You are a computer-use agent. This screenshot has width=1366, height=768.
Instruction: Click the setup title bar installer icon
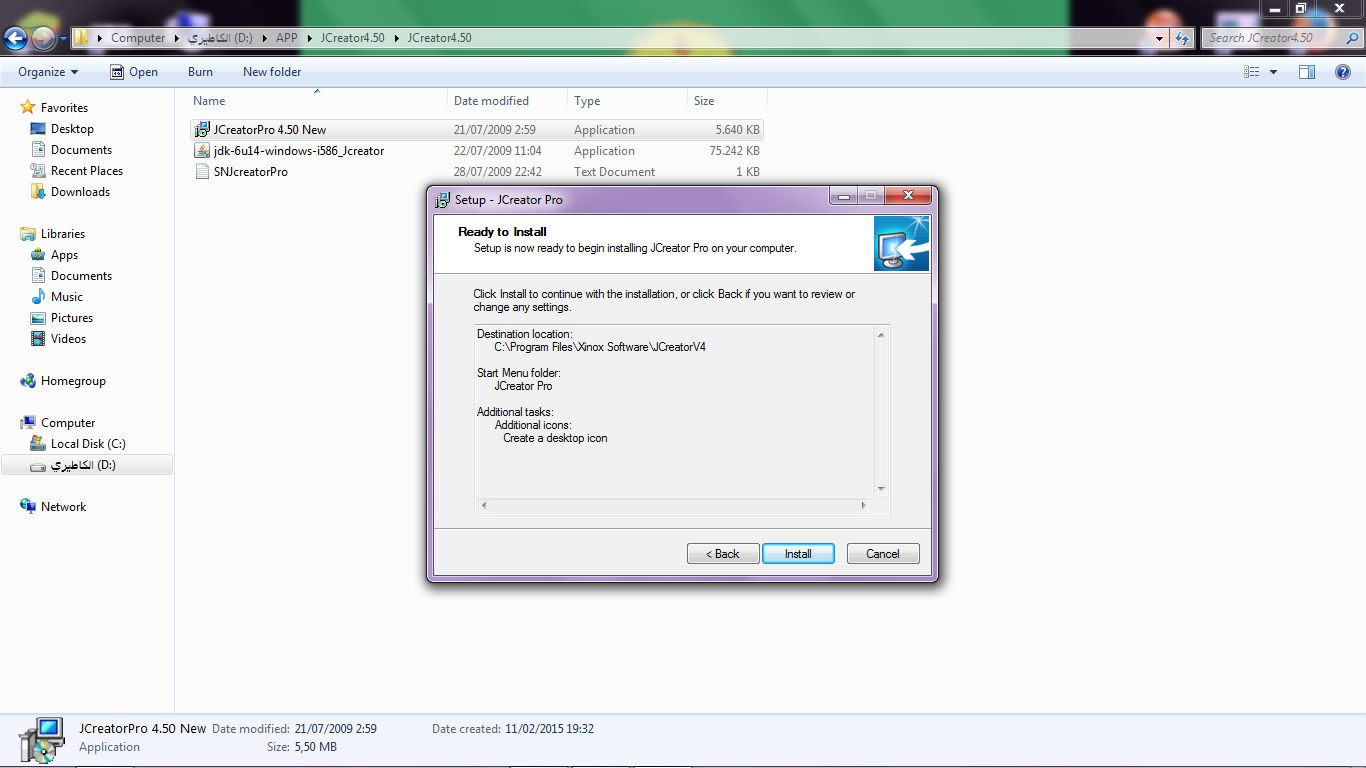click(443, 200)
